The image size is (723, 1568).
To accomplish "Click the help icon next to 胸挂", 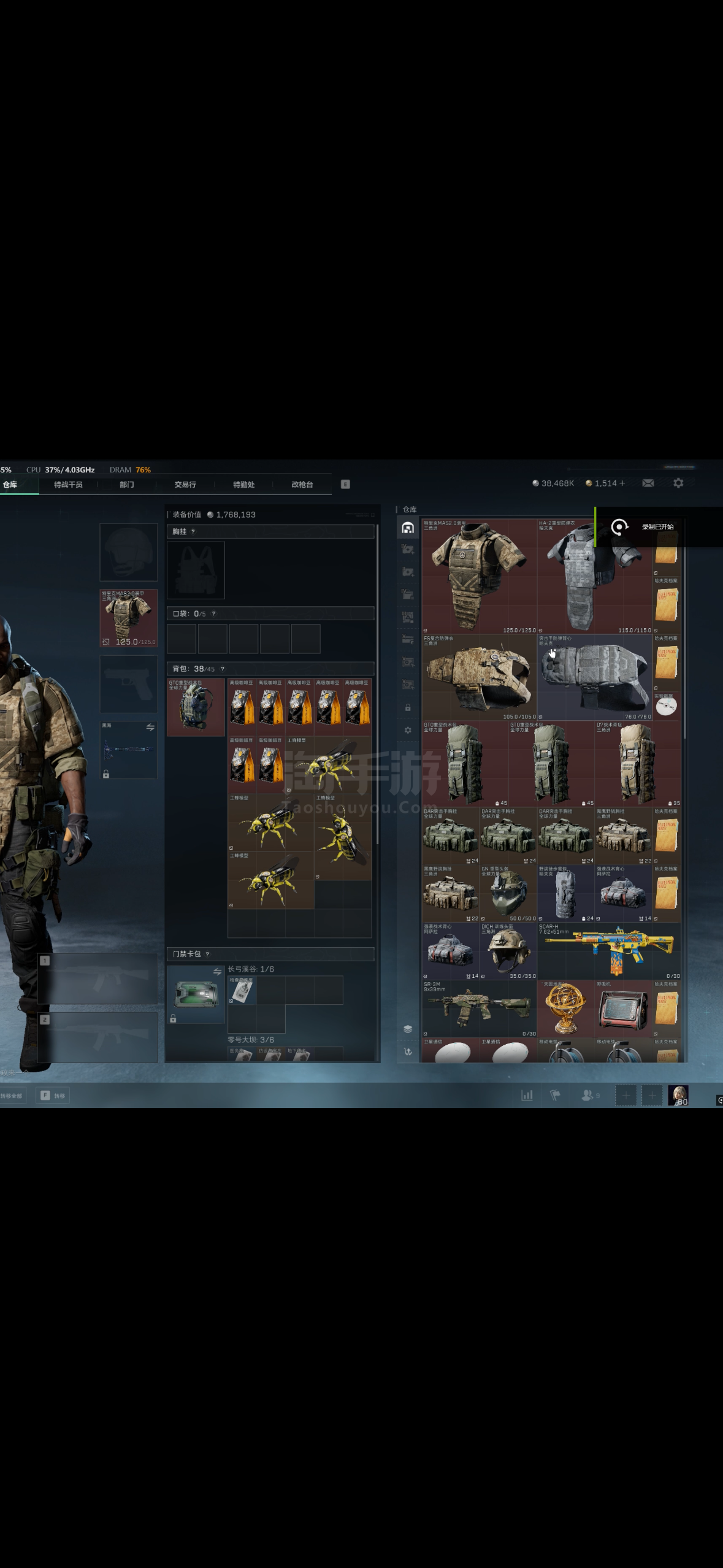I will click(193, 531).
